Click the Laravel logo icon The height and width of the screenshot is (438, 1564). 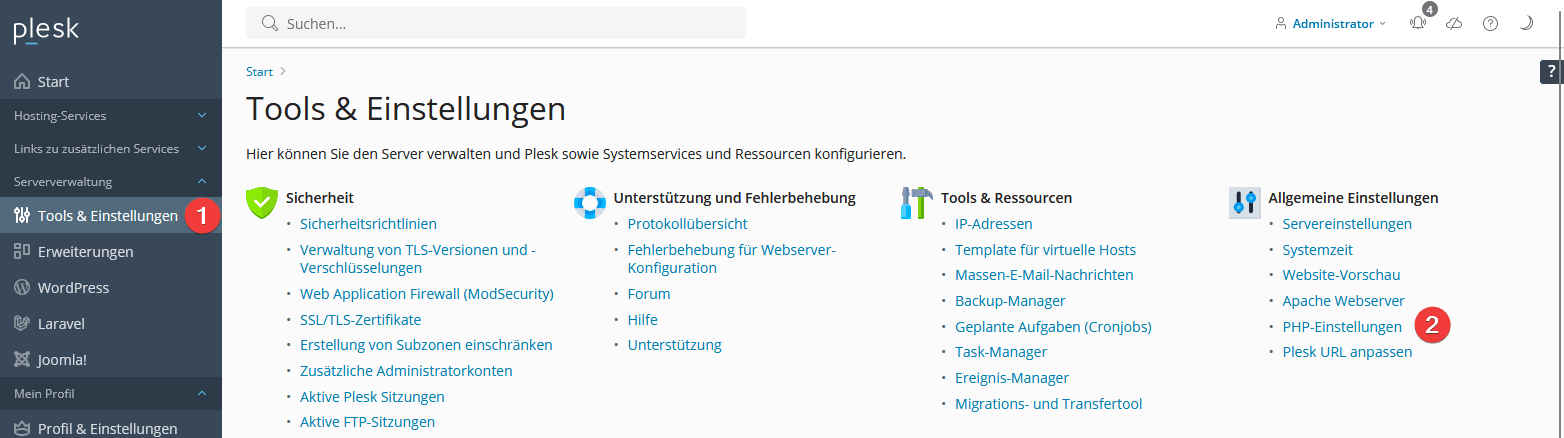pyautogui.click(x=22, y=323)
